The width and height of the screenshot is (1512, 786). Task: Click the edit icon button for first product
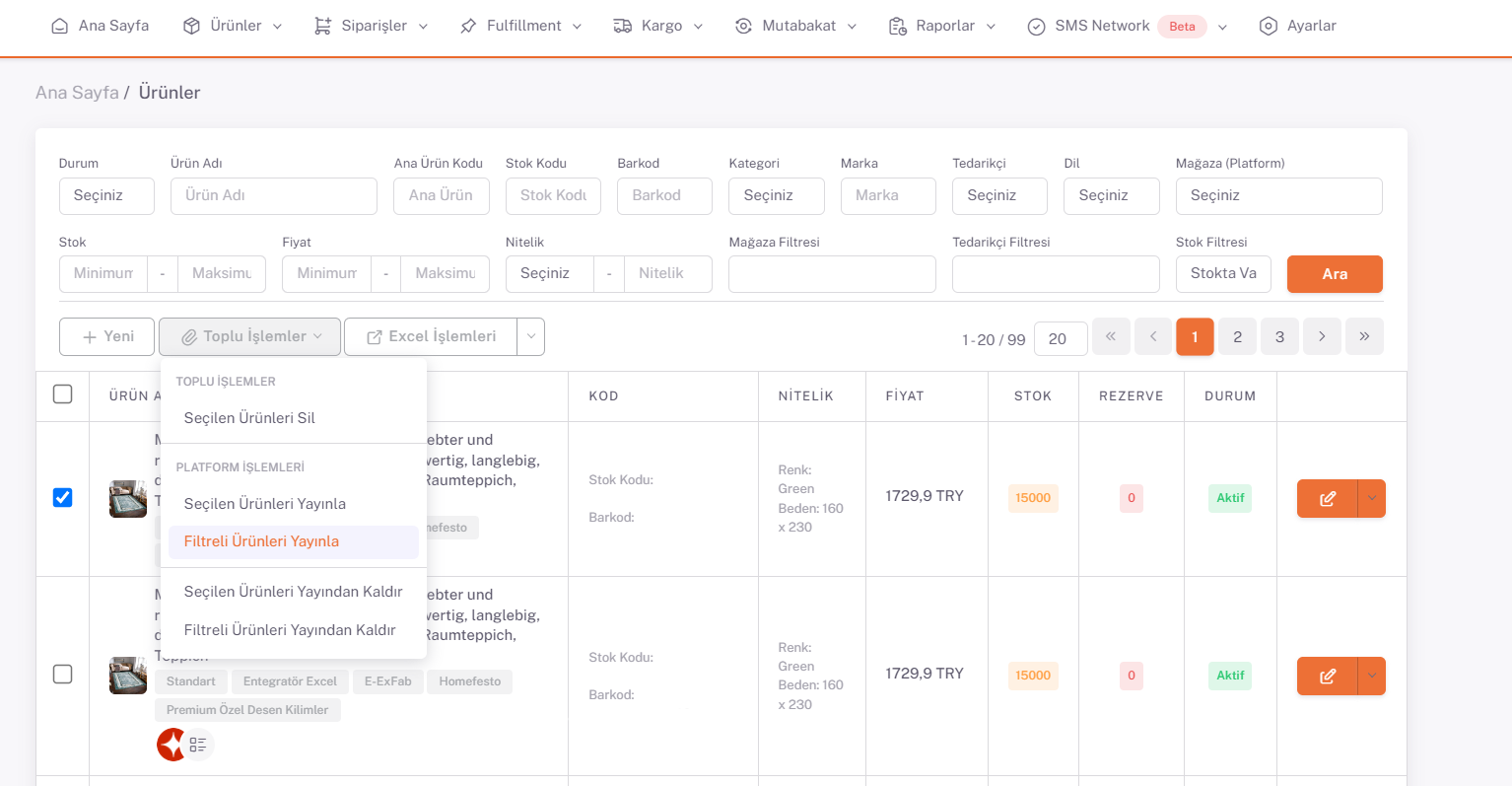(1328, 499)
